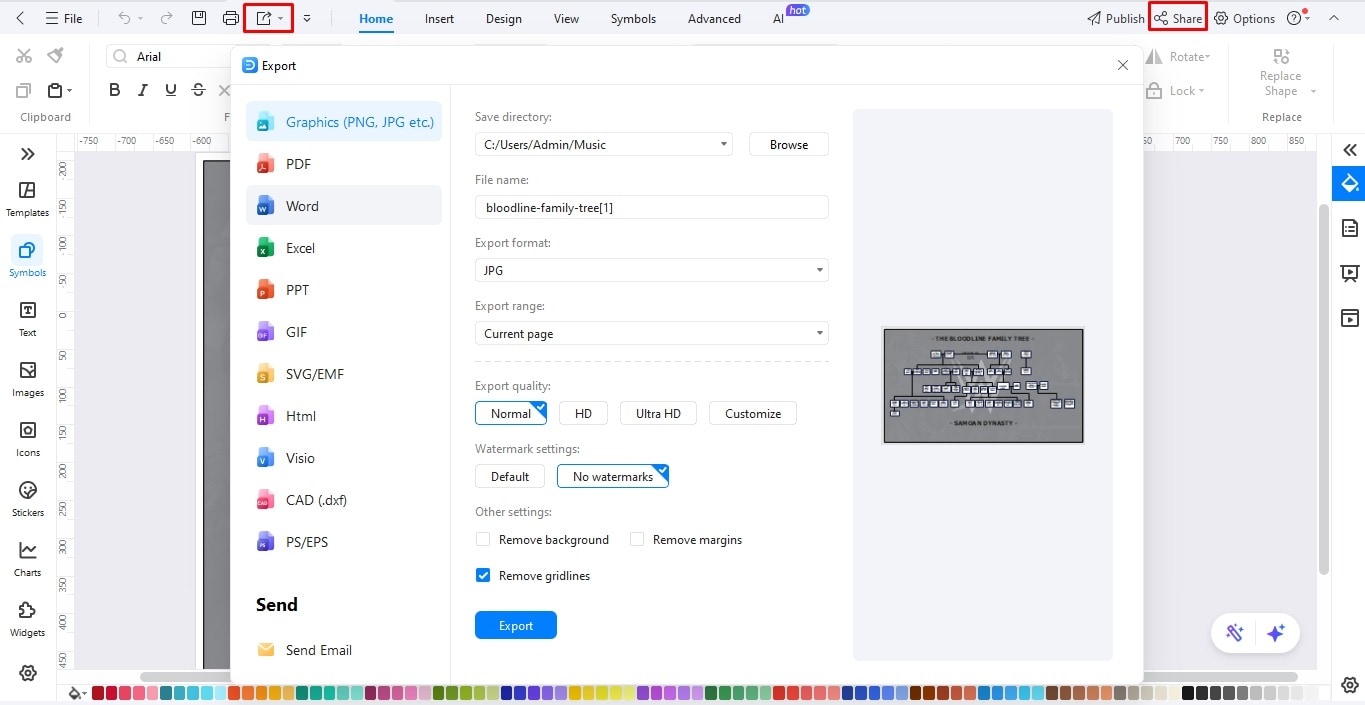Viewport: 1365px width, 705px height.
Task: Uncheck the Remove gridlines checkbox
Action: click(x=483, y=575)
